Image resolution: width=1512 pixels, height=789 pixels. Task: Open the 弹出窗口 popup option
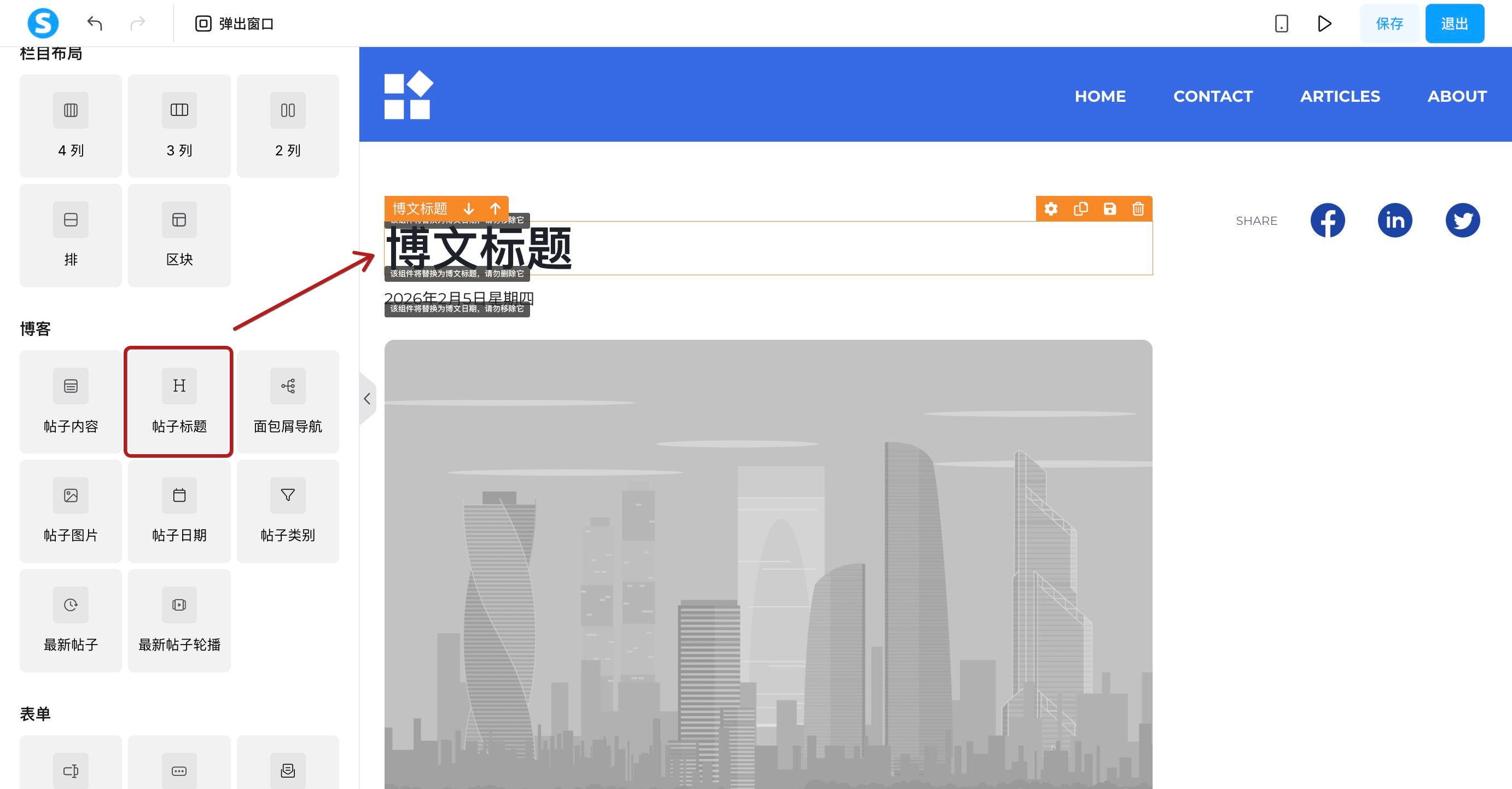pos(234,24)
